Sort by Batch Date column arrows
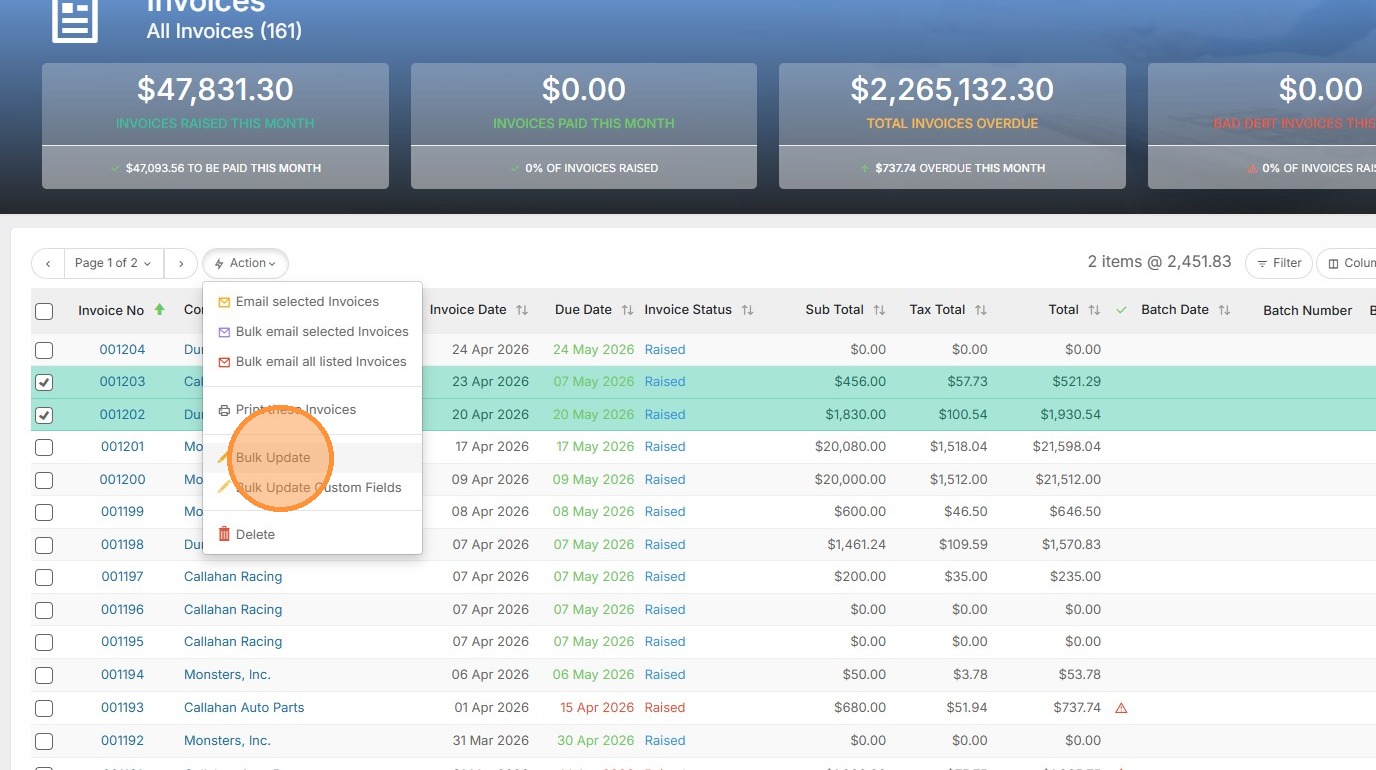Screen dimensions: 1376x770 coord(1224,310)
